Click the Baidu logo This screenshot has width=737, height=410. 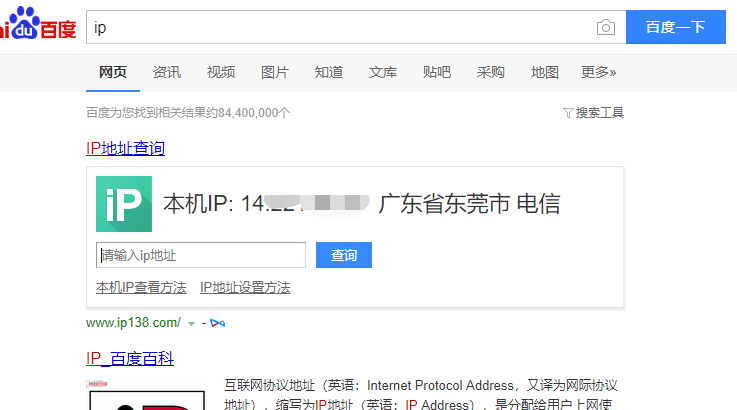[38, 24]
